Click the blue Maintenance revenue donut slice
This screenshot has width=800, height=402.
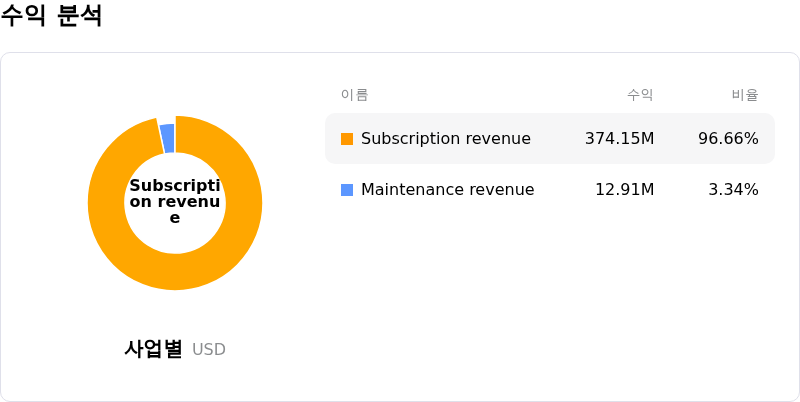tap(167, 138)
